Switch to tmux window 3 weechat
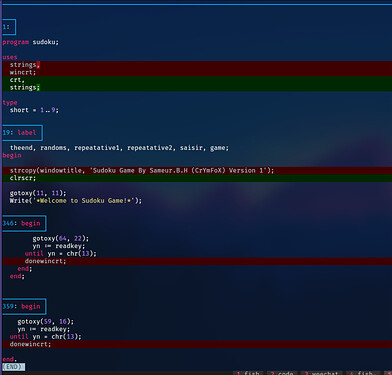This screenshot has height=375, width=392. (321, 373)
